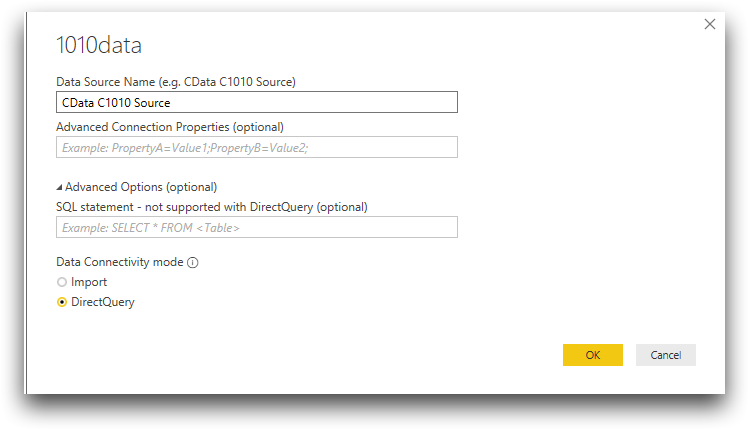The image size is (749, 430).
Task: Select the 'Data Connectivity mode' label text
Action: click(119, 262)
